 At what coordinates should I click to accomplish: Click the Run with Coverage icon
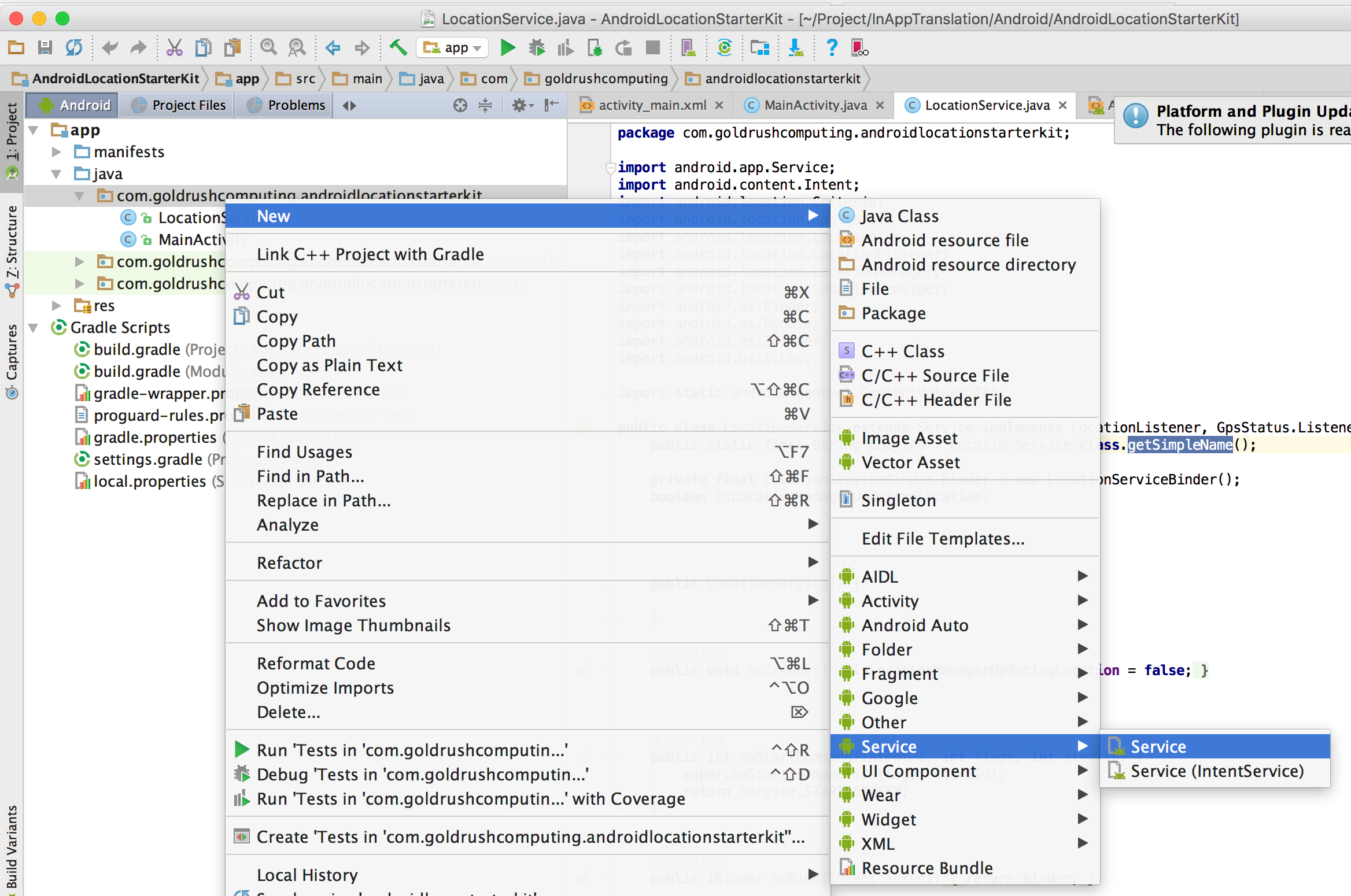[566, 47]
